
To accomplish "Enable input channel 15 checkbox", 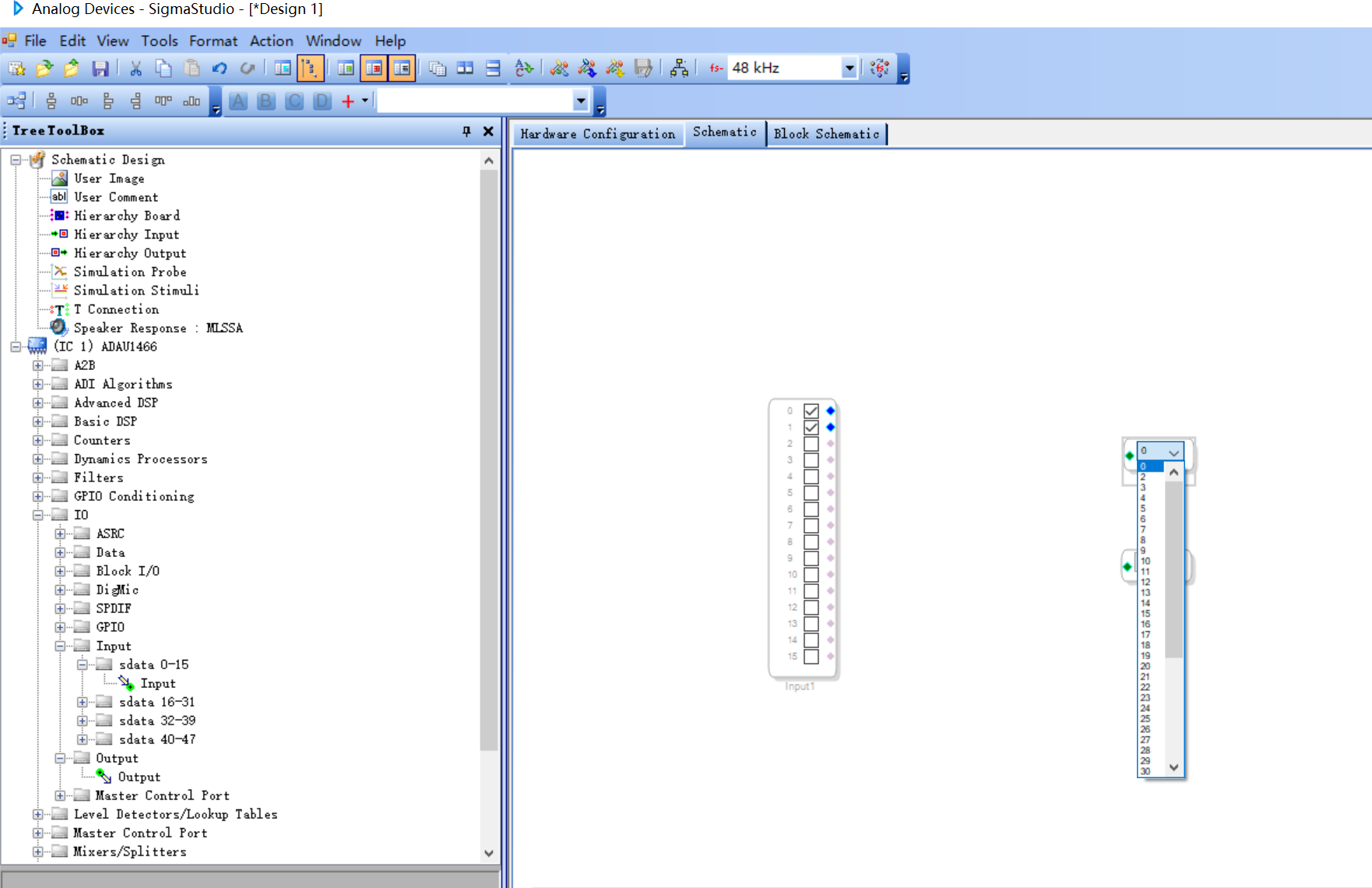I will coord(811,656).
